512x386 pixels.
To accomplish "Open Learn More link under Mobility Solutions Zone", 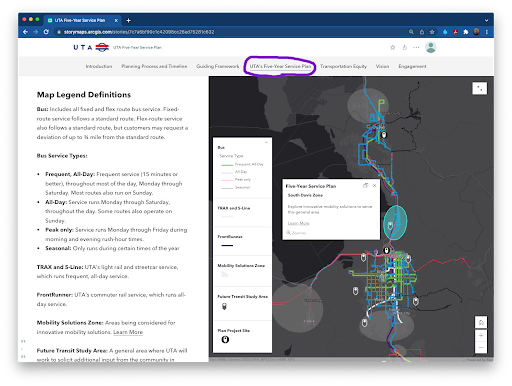I will point(128,332).
